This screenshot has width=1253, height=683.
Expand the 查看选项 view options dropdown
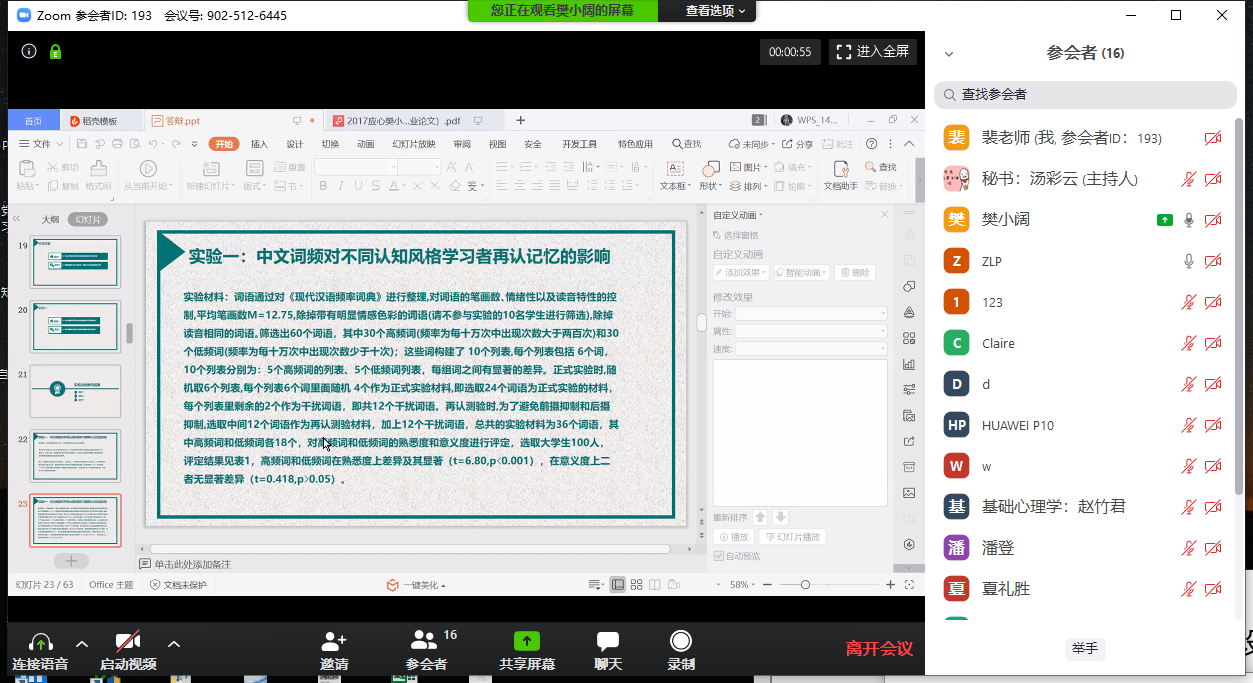[715, 11]
